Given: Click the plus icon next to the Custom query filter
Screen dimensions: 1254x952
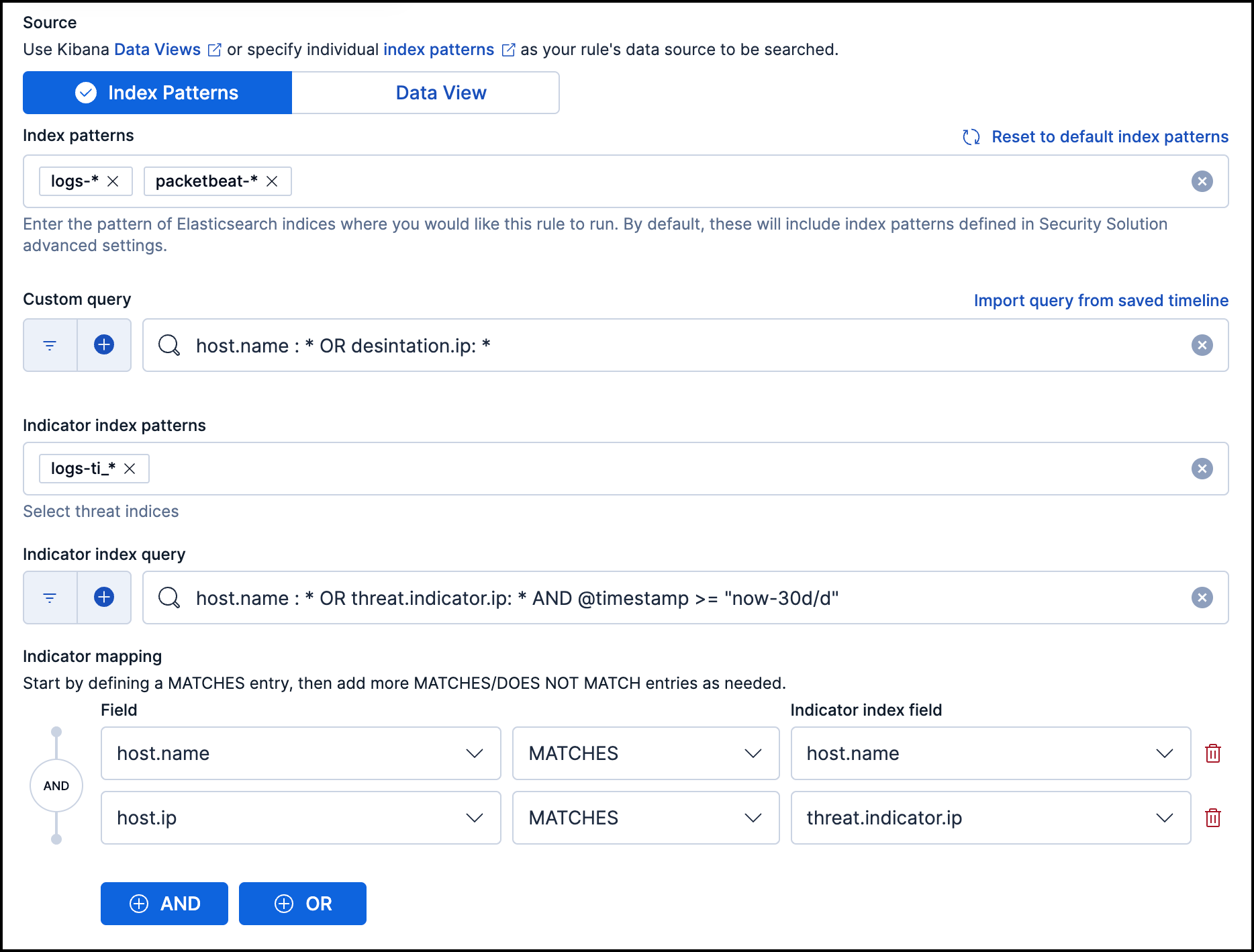Looking at the screenshot, I should pyautogui.click(x=104, y=345).
